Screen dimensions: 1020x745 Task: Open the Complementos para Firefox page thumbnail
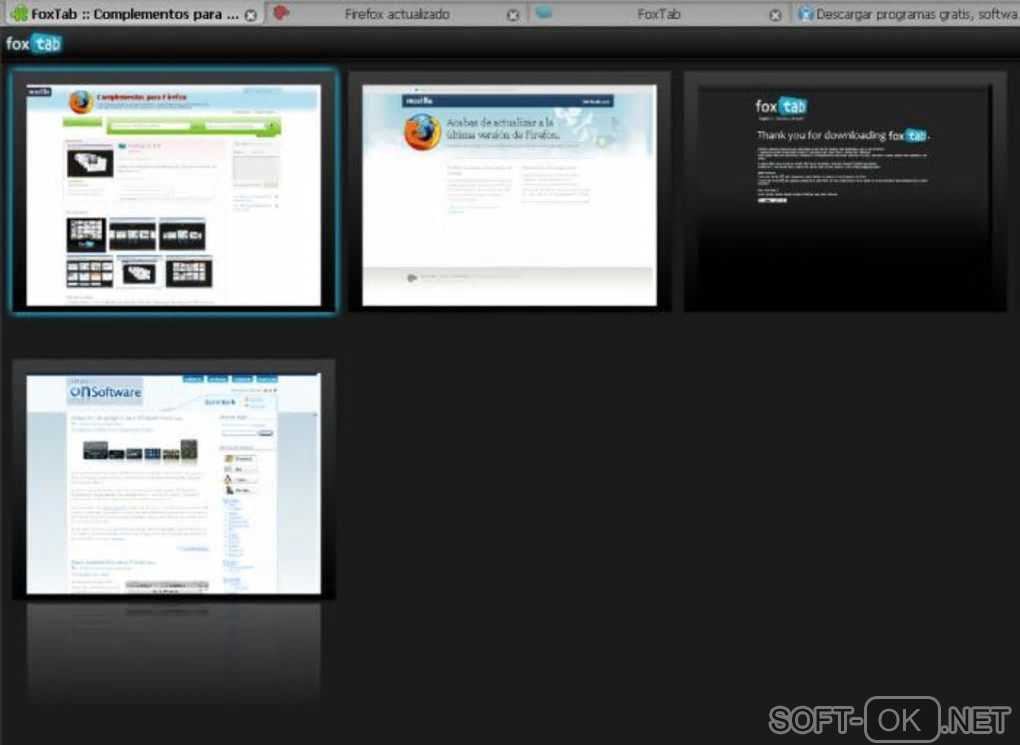point(174,193)
